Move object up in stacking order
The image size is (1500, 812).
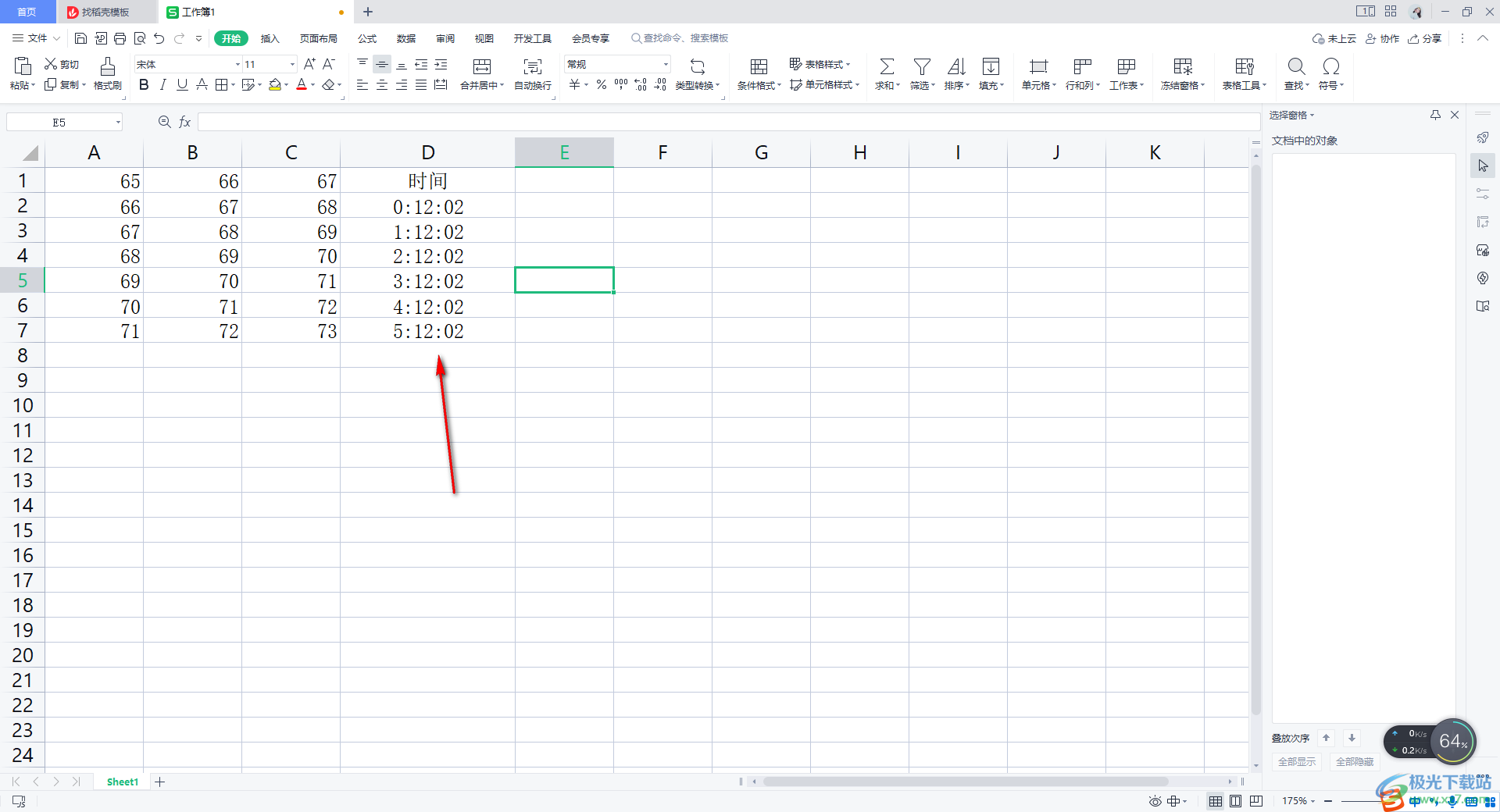tap(1326, 738)
